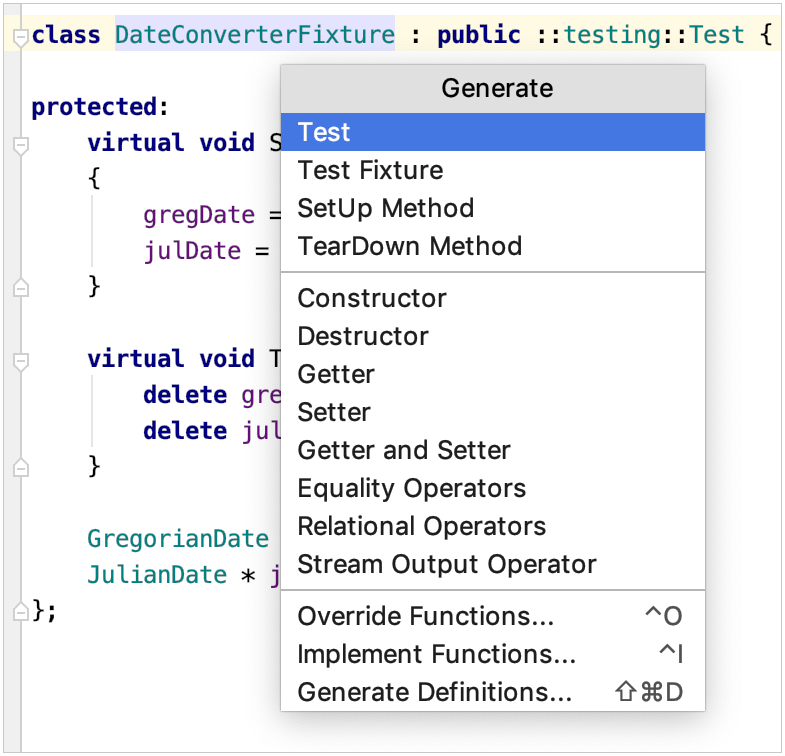The height and width of the screenshot is (756, 785).
Task: Generate a Constructor
Action: click(x=493, y=298)
